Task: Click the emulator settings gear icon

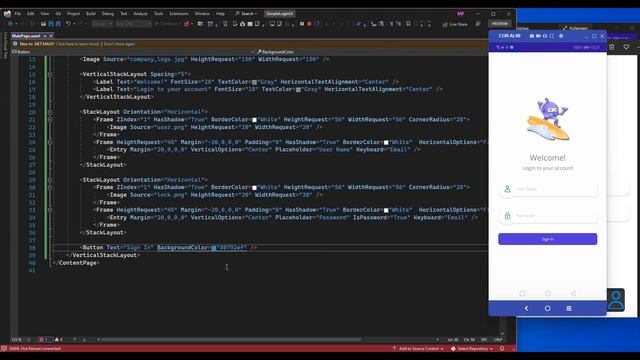Action: (561, 36)
